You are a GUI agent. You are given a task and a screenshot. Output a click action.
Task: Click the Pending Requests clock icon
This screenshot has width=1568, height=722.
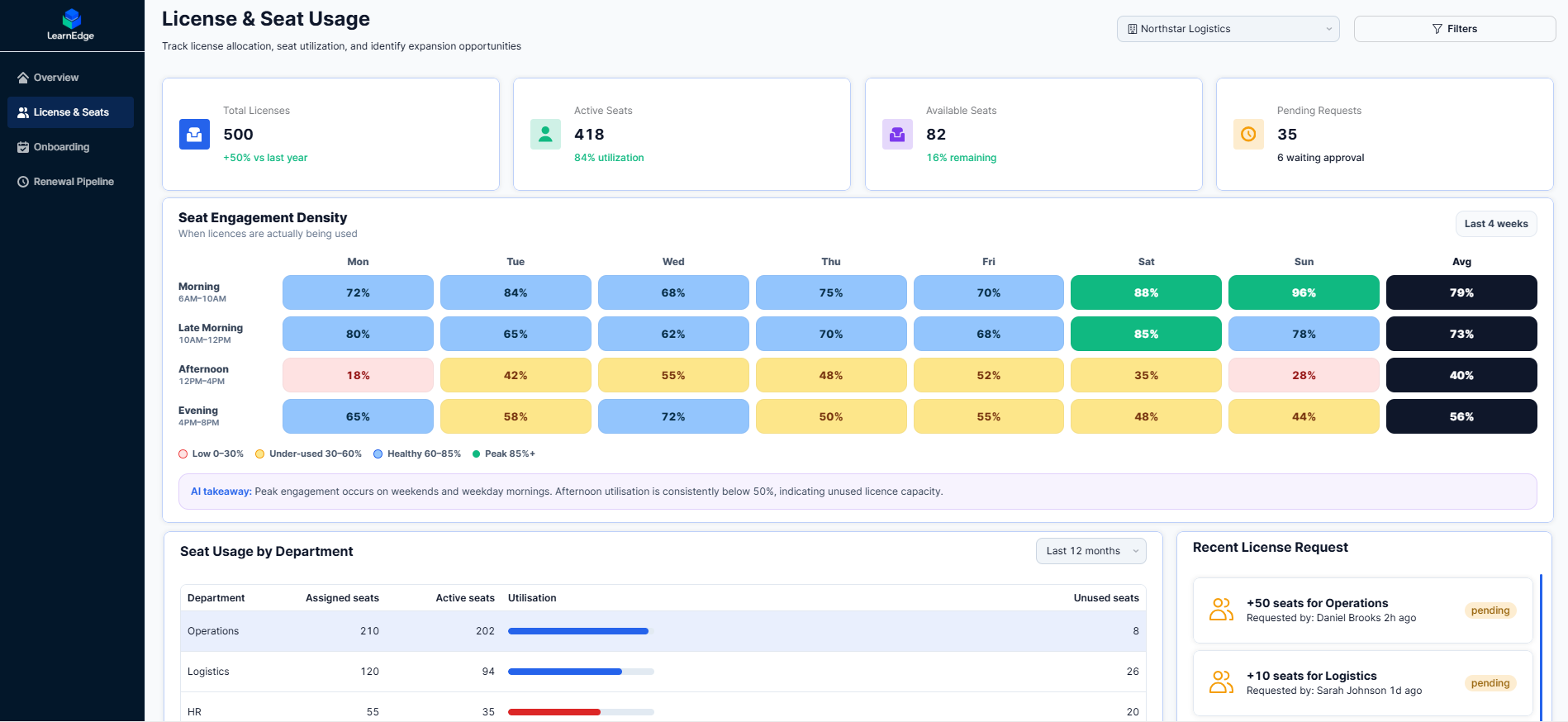point(1248,134)
